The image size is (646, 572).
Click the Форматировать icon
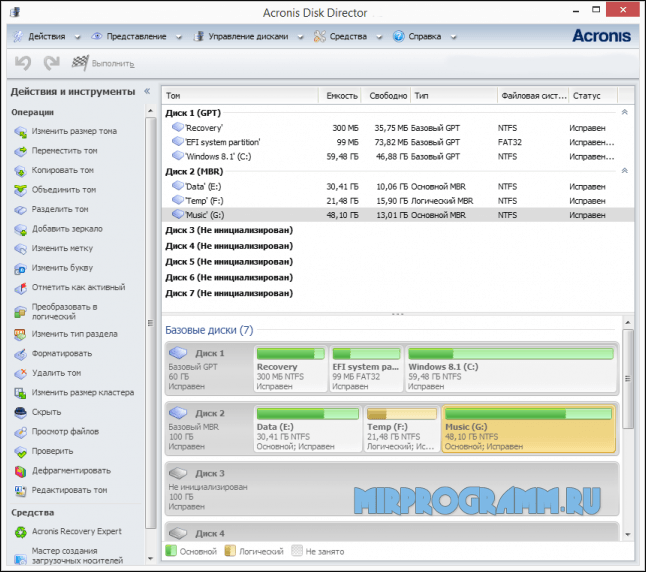pyautogui.click(x=20, y=354)
